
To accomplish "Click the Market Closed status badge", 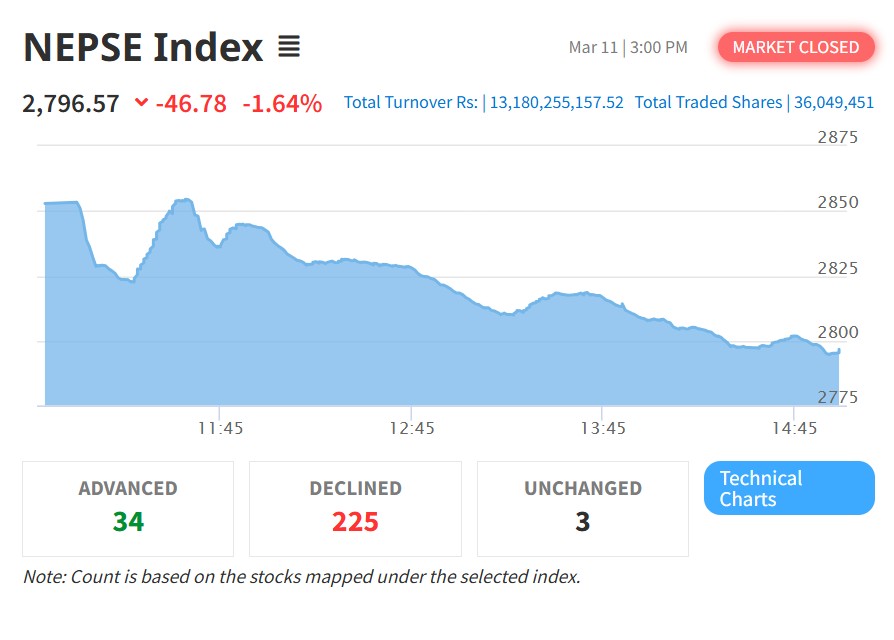I will tap(795, 47).
